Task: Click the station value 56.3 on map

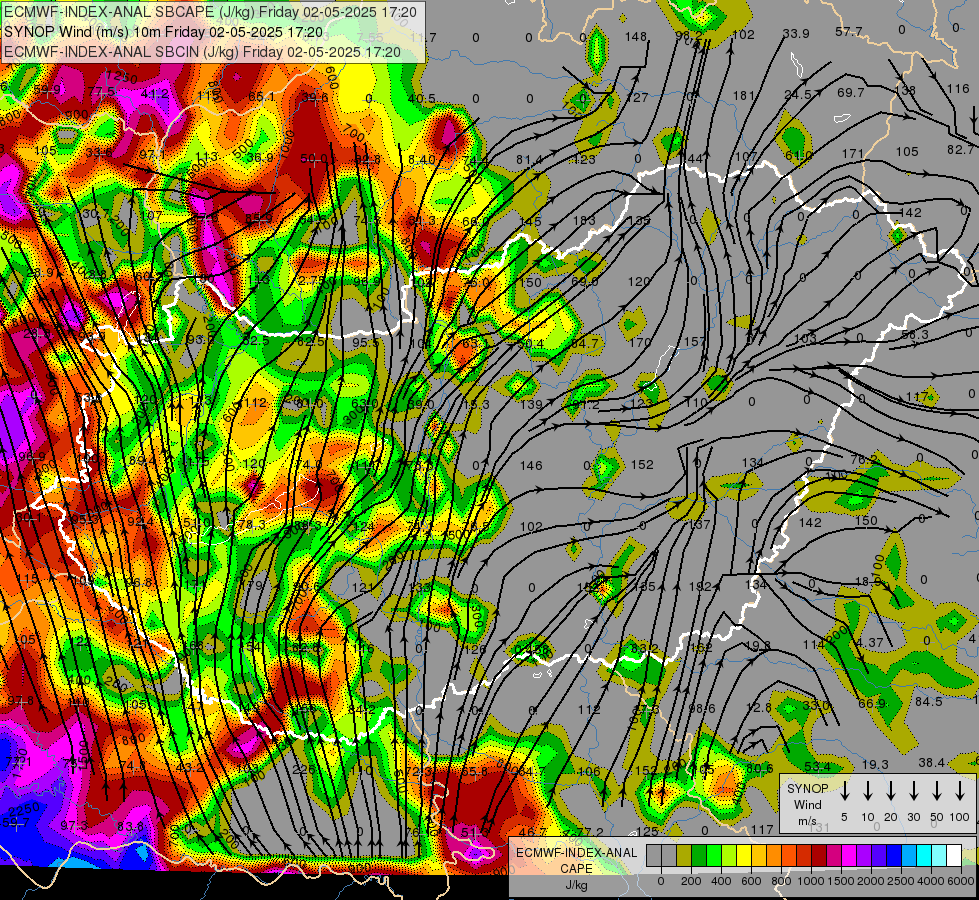Action: coord(915,335)
